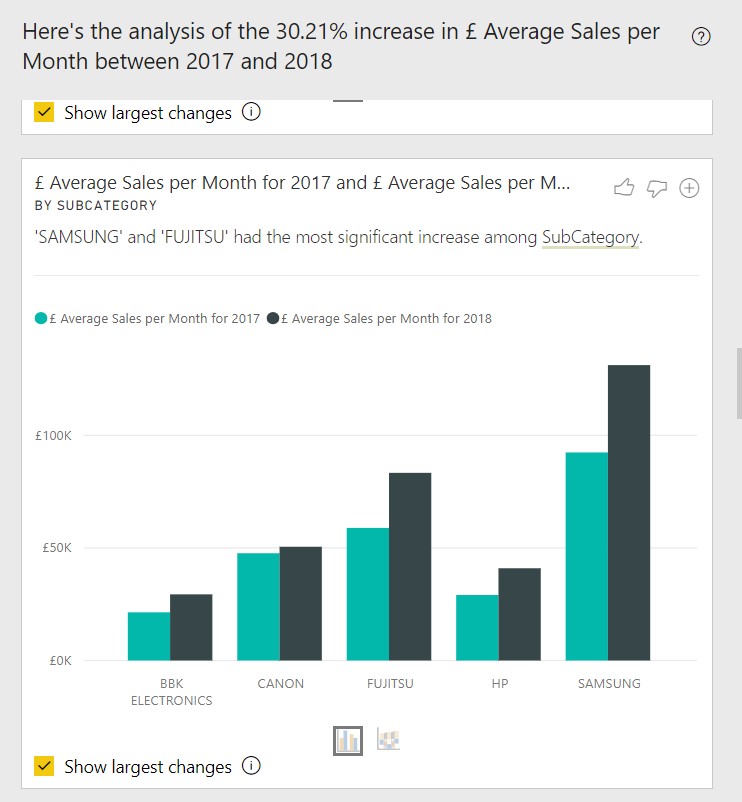Click the 2018 dark legend marker
The height and width of the screenshot is (802, 742).
pos(273,319)
